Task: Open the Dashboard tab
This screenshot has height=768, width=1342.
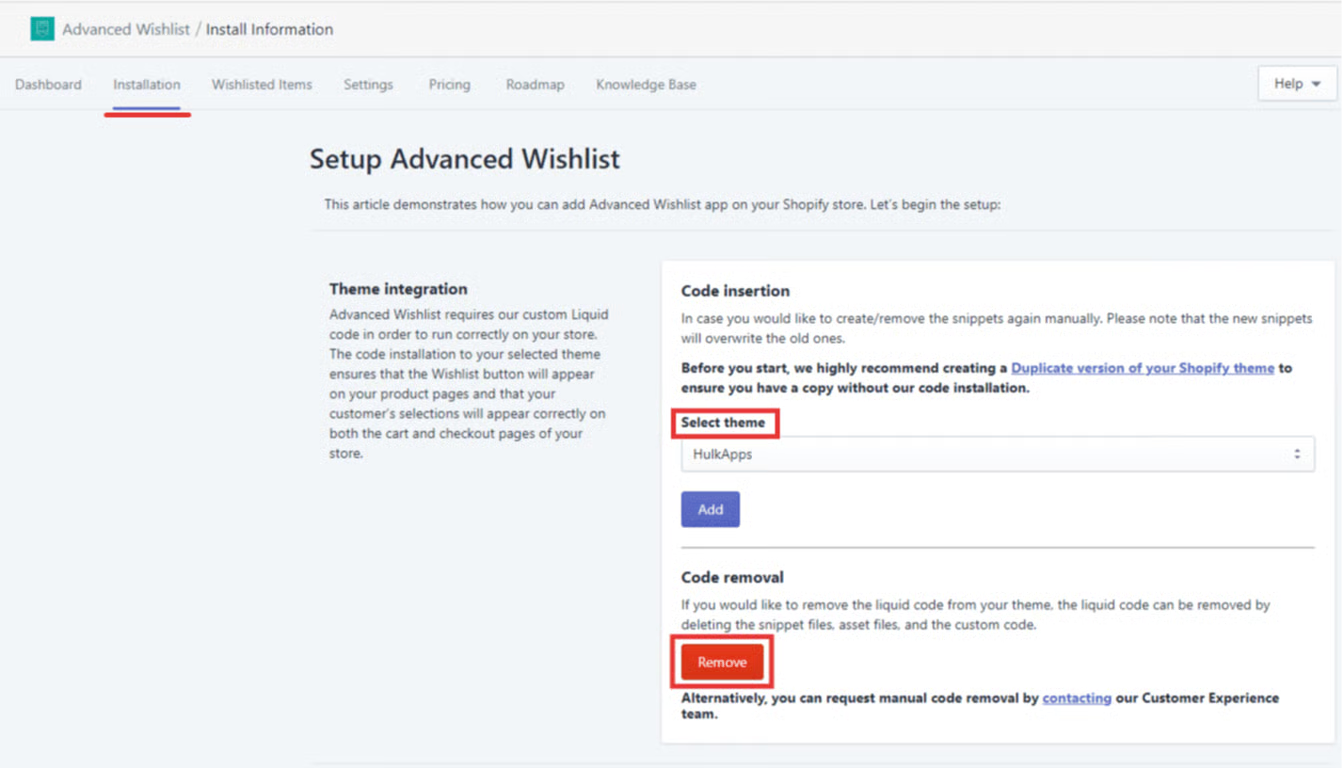Action: pos(48,85)
